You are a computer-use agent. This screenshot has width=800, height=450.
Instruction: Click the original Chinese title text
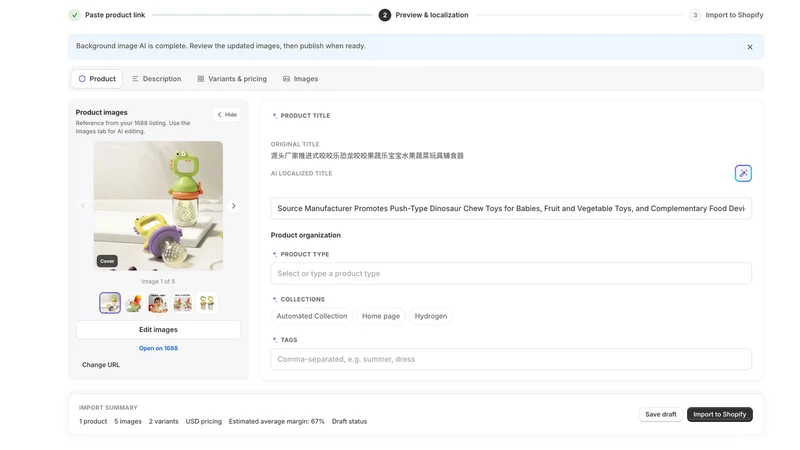[x=367, y=156]
